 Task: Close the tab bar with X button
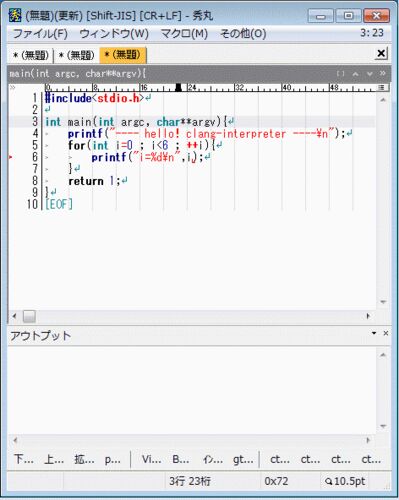tap(381, 53)
